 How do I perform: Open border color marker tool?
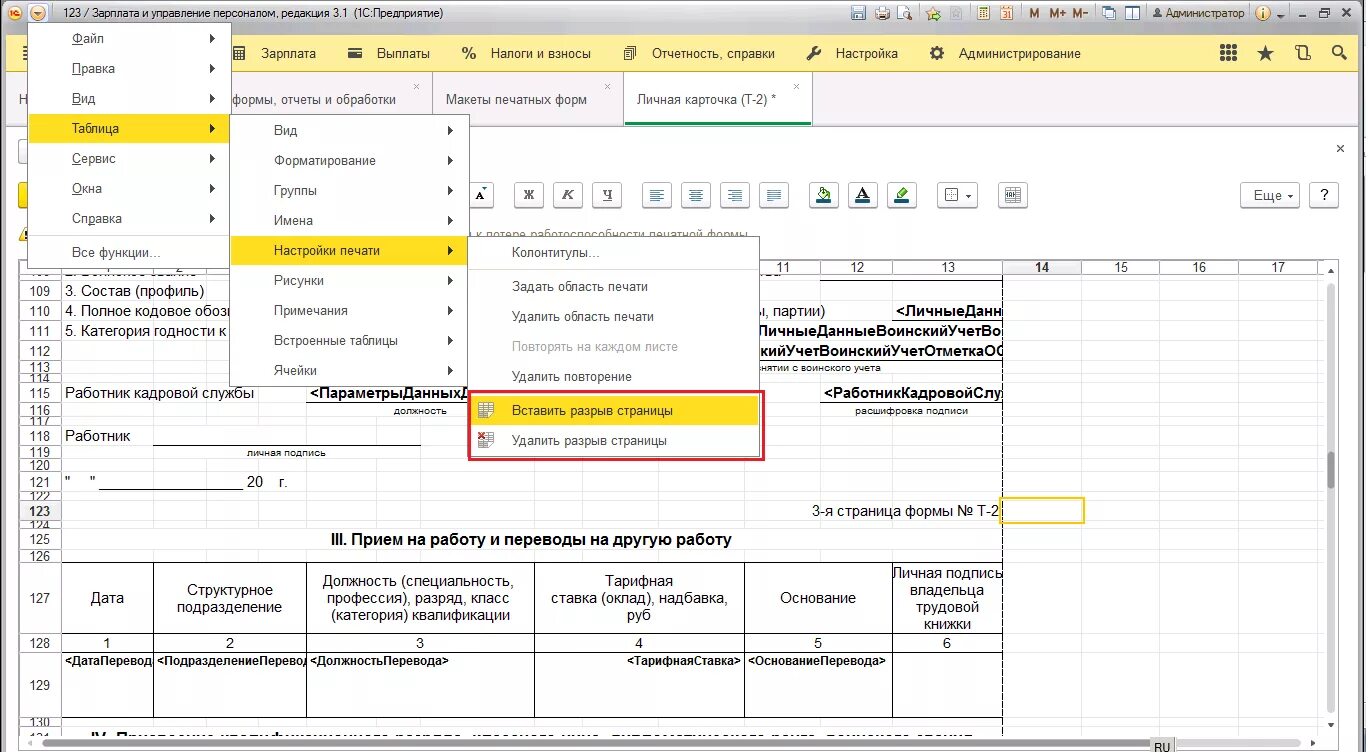click(902, 195)
